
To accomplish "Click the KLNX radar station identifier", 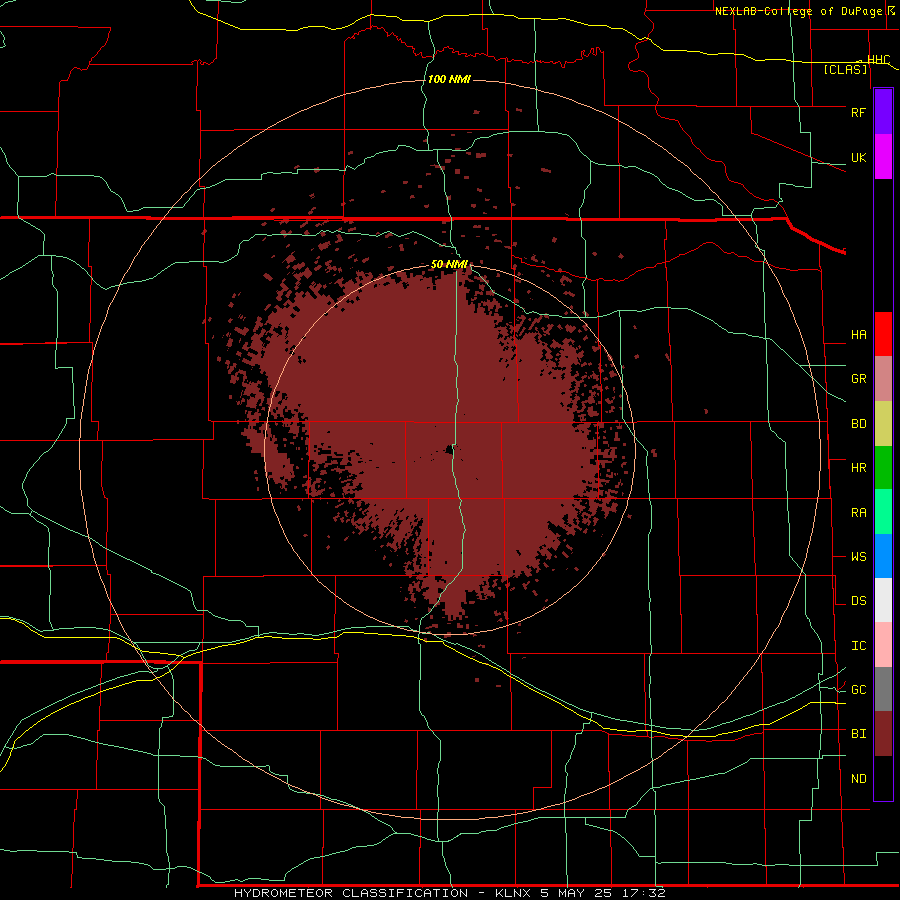I will point(513,893).
